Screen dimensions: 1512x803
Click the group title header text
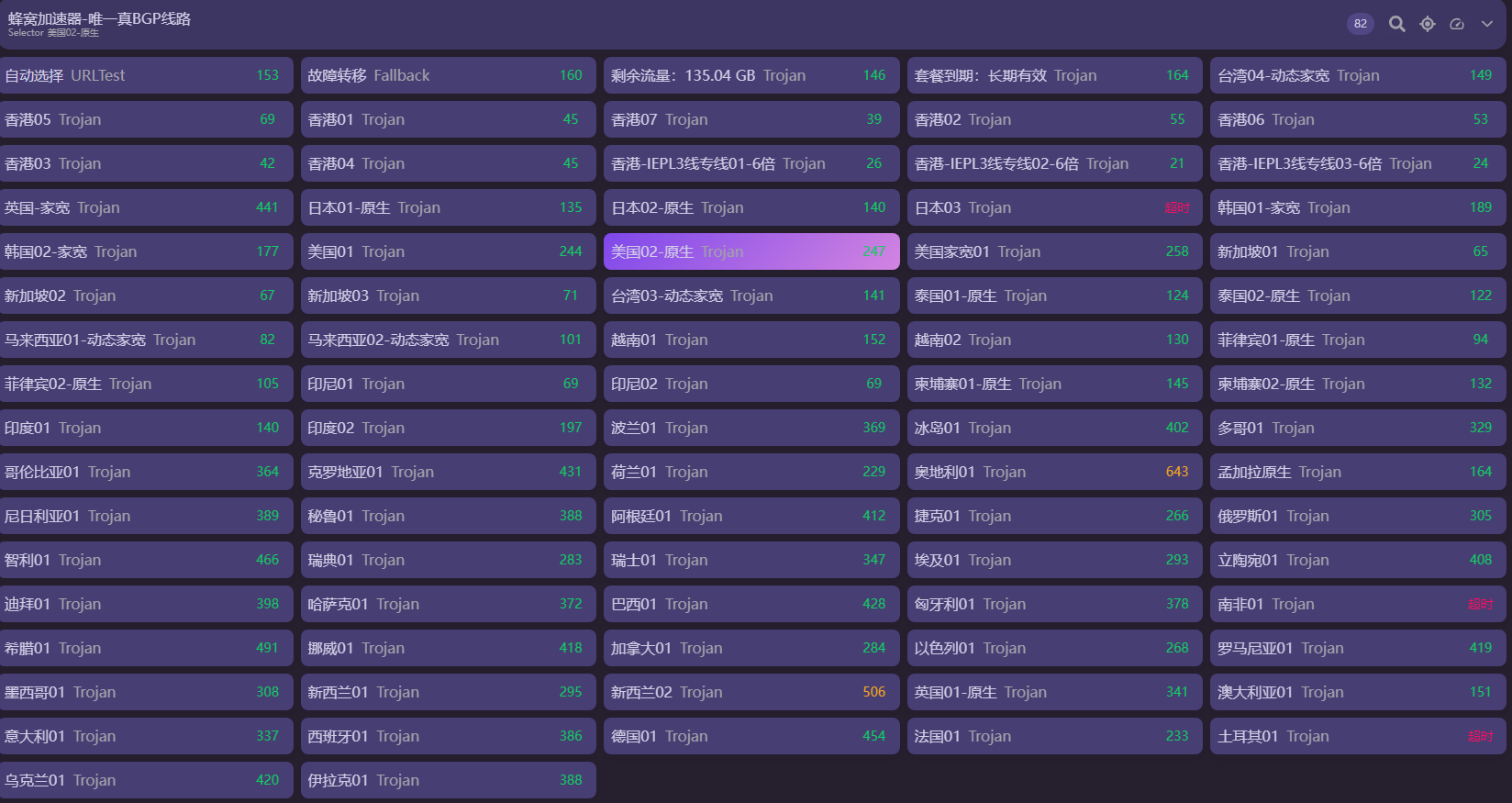[99, 18]
